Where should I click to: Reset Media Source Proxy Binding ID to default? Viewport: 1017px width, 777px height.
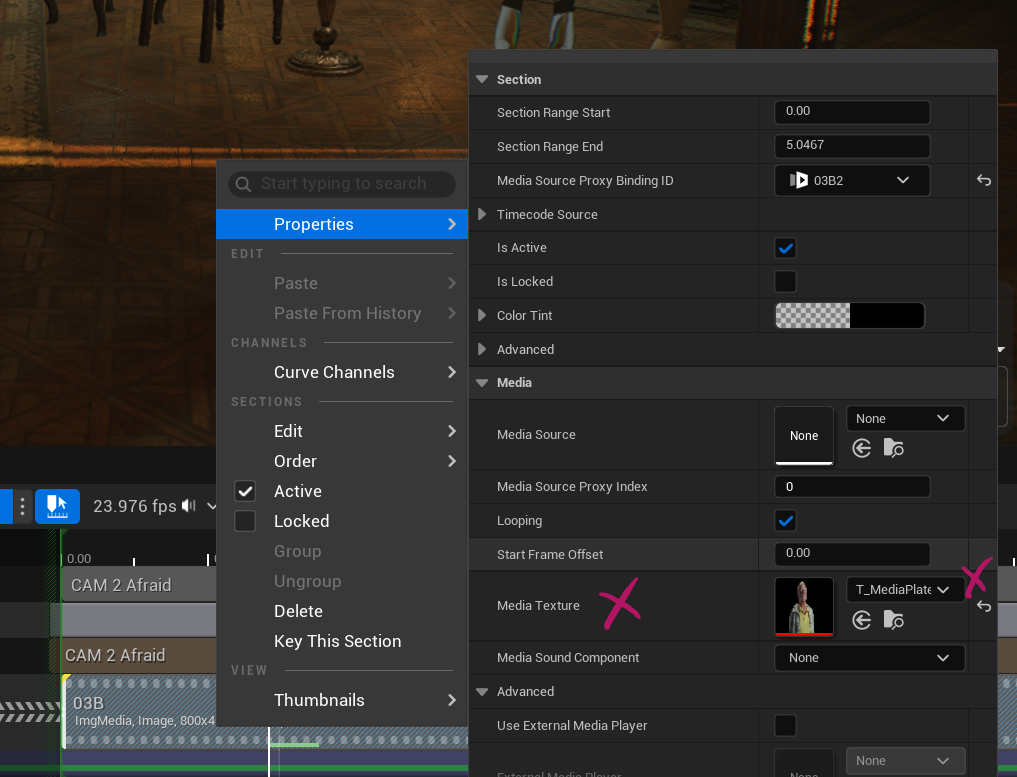click(983, 181)
